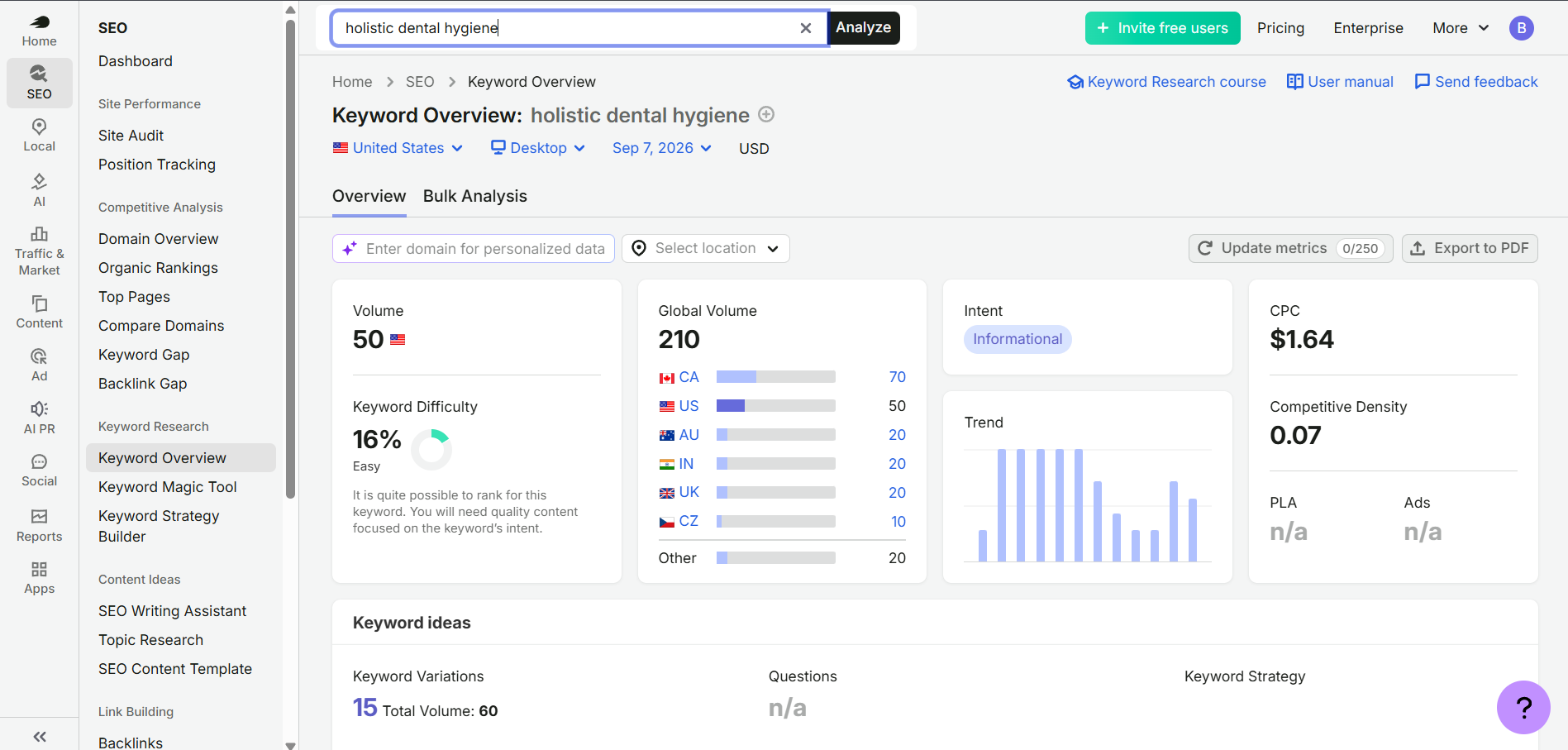Image resolution: width=1568 pixels, height=750 pixels.
Task: Click the AU country link in Global Volume
Action: pyautogui.click(x=689, y=435)
